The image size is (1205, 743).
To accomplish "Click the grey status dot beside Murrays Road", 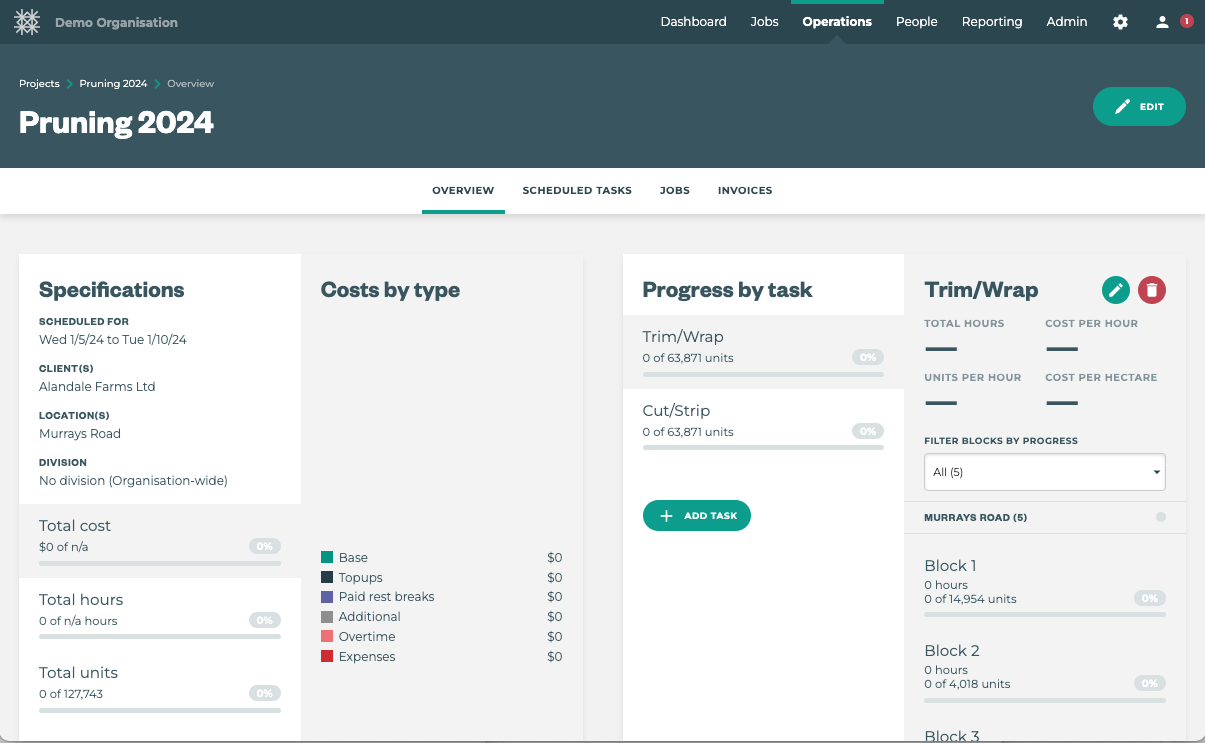I will [x=1160, y=517].
